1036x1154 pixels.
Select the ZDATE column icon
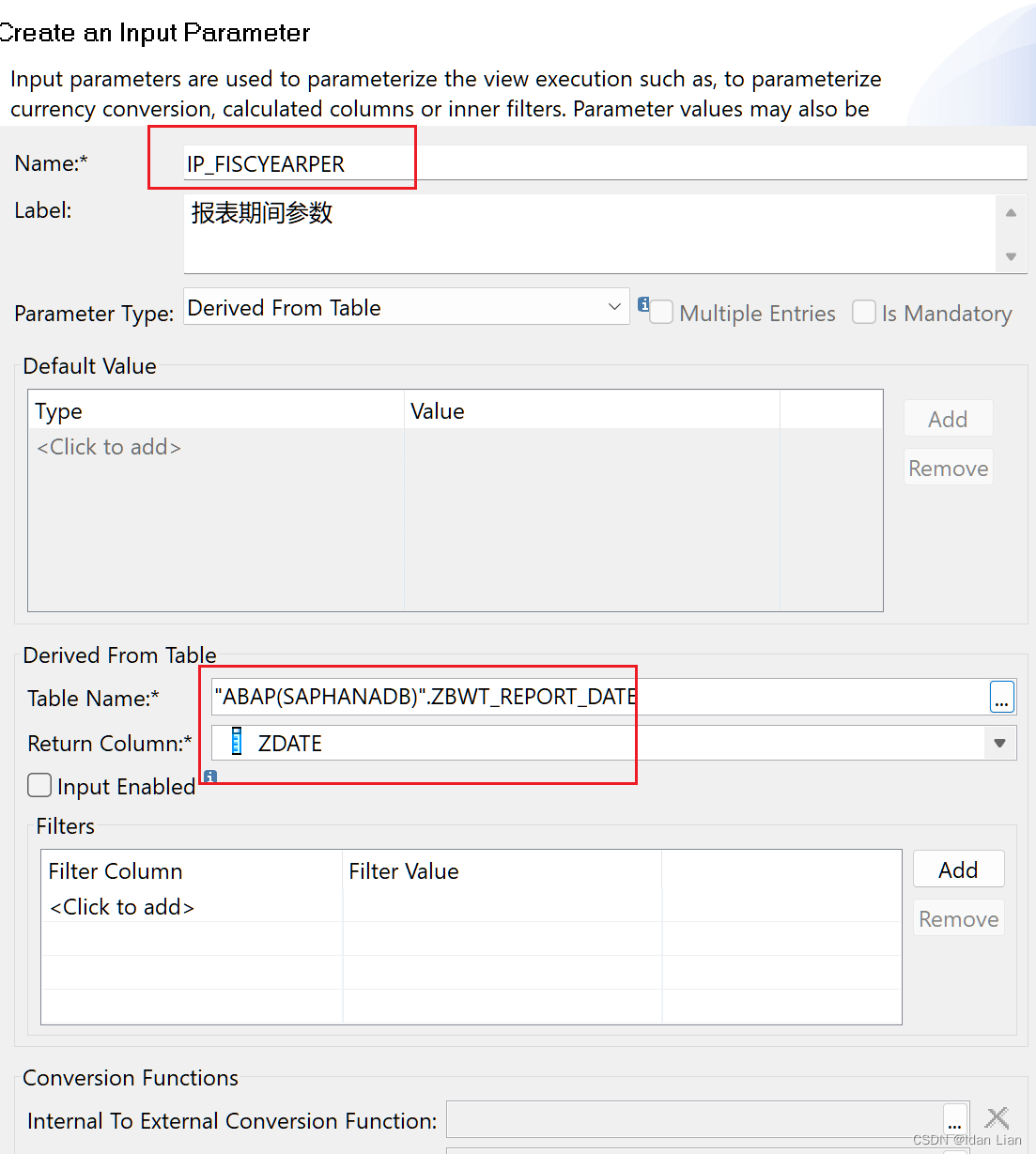click(236, 743)
